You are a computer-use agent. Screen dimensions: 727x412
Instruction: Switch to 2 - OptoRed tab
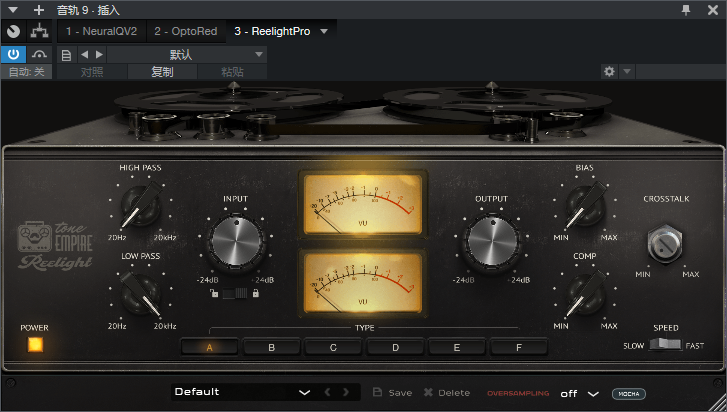pos(186,32)
